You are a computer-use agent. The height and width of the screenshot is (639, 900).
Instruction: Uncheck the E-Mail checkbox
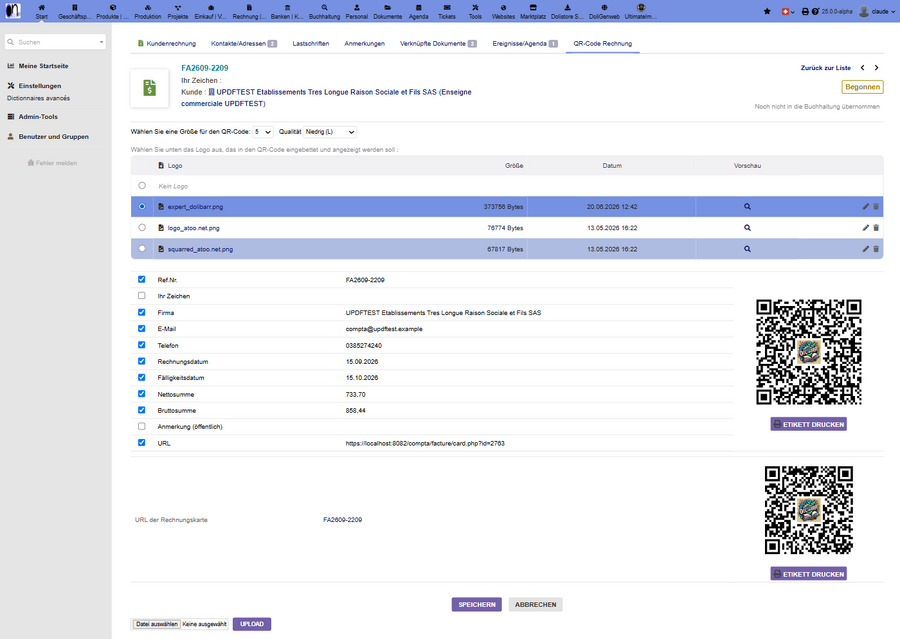coord(141,328)
